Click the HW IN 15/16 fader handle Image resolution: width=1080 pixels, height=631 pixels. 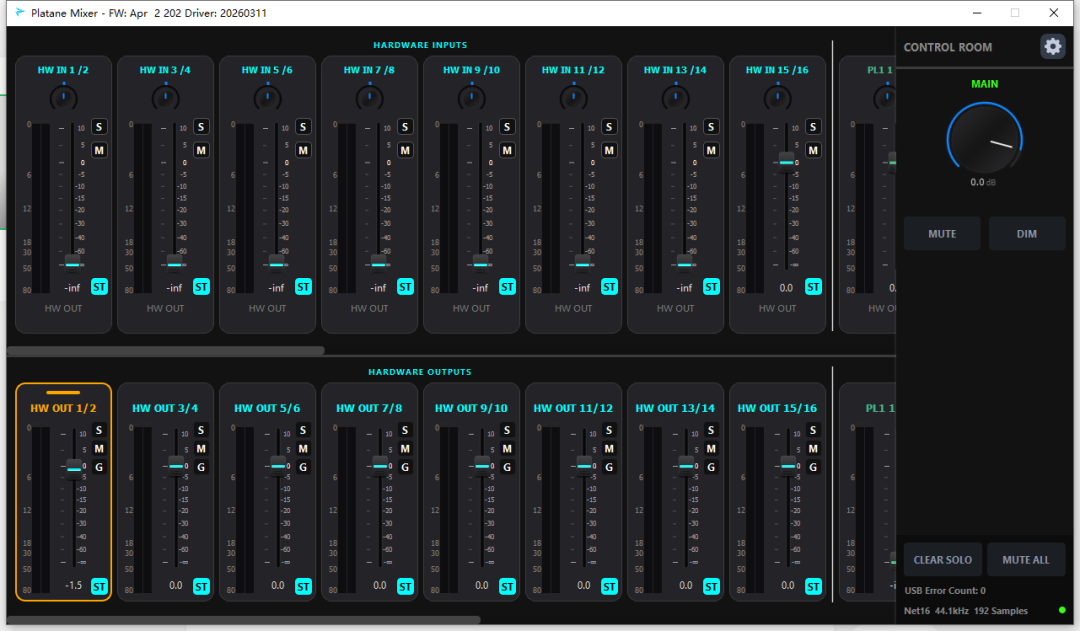point(787,161)
